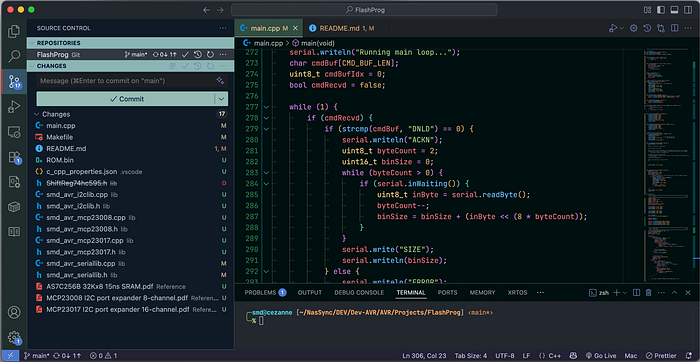
Task: Toggle secondary side bar visibility
Action: click(x=688, y=10)
